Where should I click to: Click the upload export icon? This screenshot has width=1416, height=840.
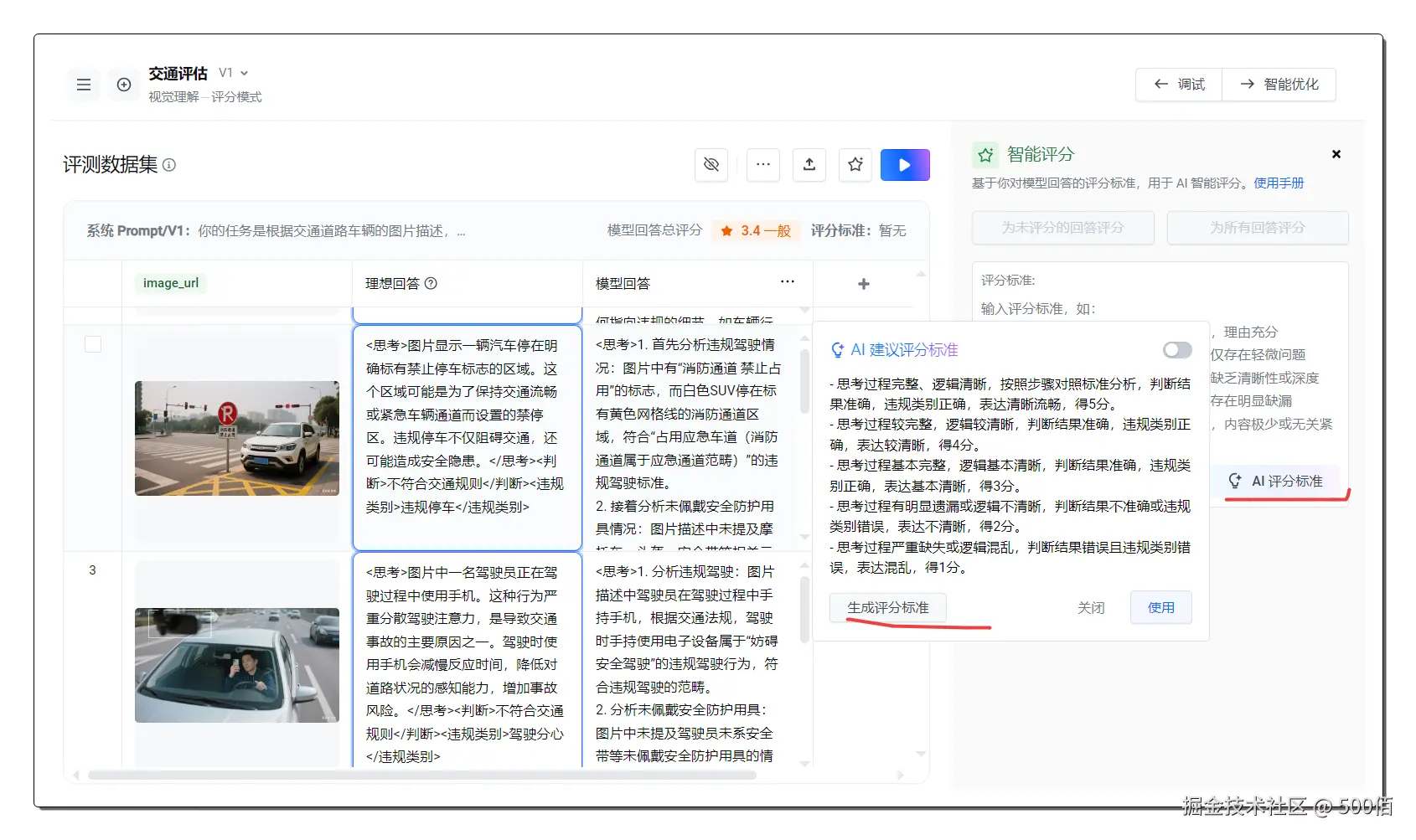(809, 165)
